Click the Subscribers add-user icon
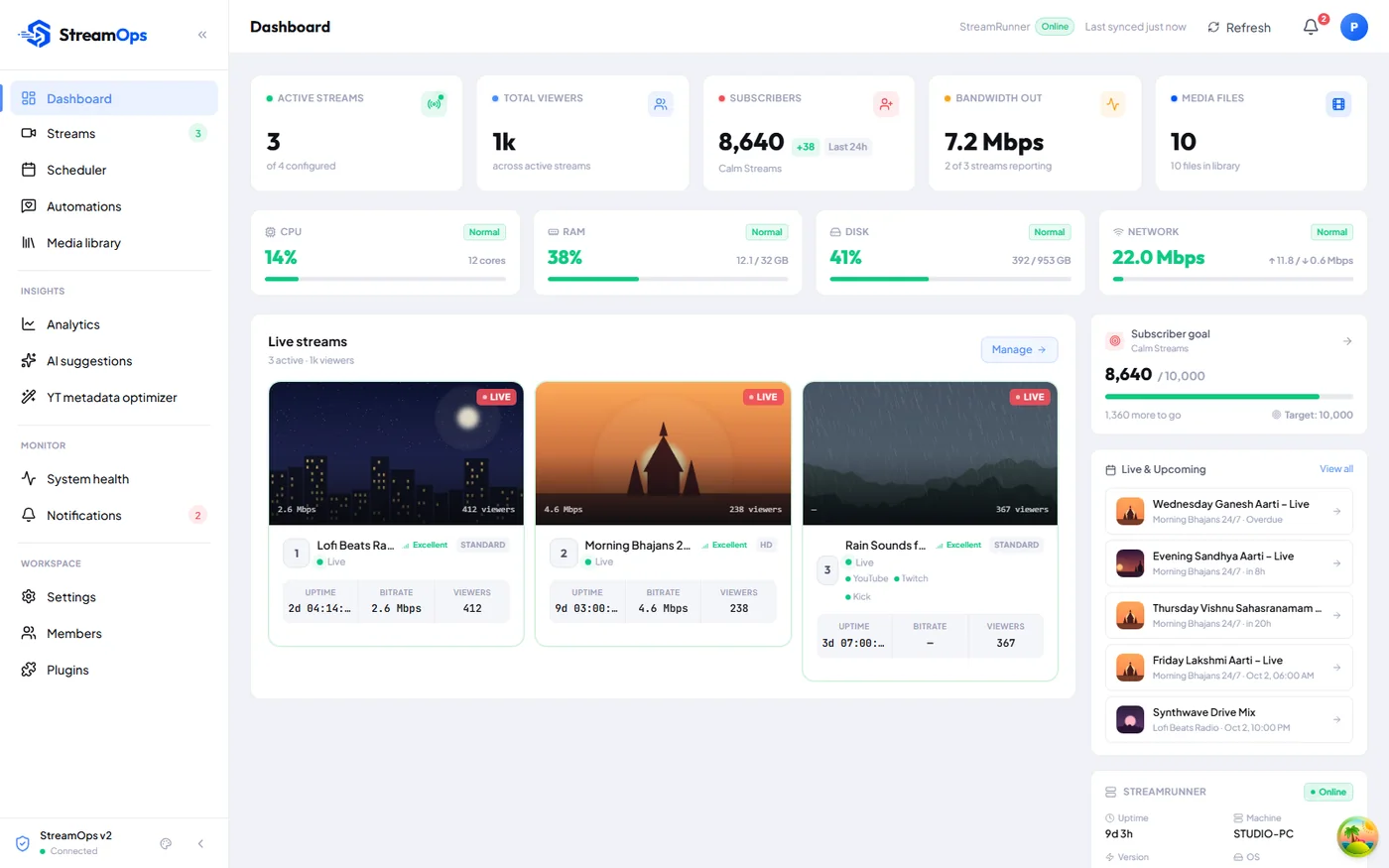The width and height of the screenshot is (1389, 868). (886, 104)
